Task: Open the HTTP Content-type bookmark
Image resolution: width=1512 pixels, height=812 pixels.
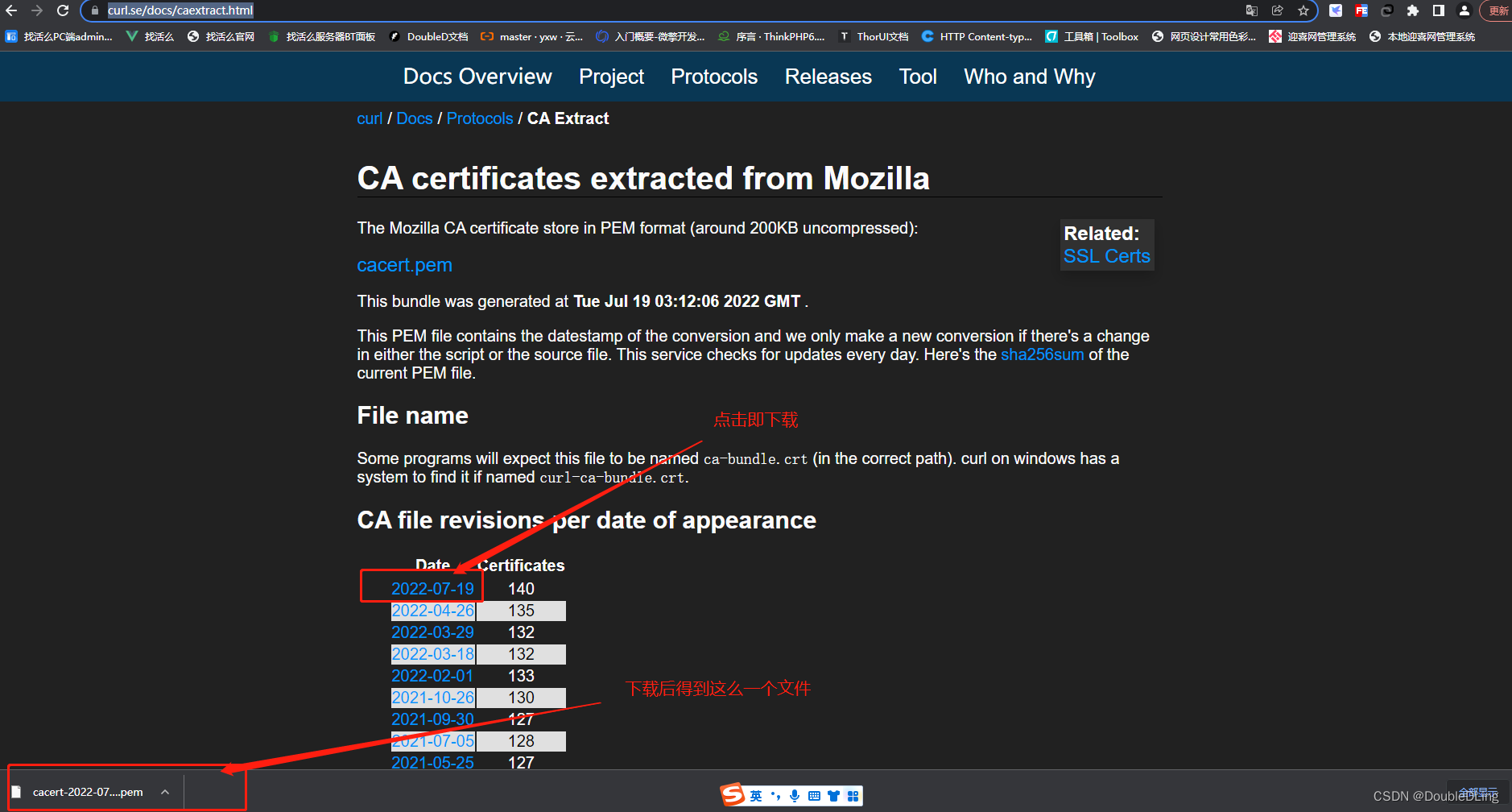Action: point(977,36)
